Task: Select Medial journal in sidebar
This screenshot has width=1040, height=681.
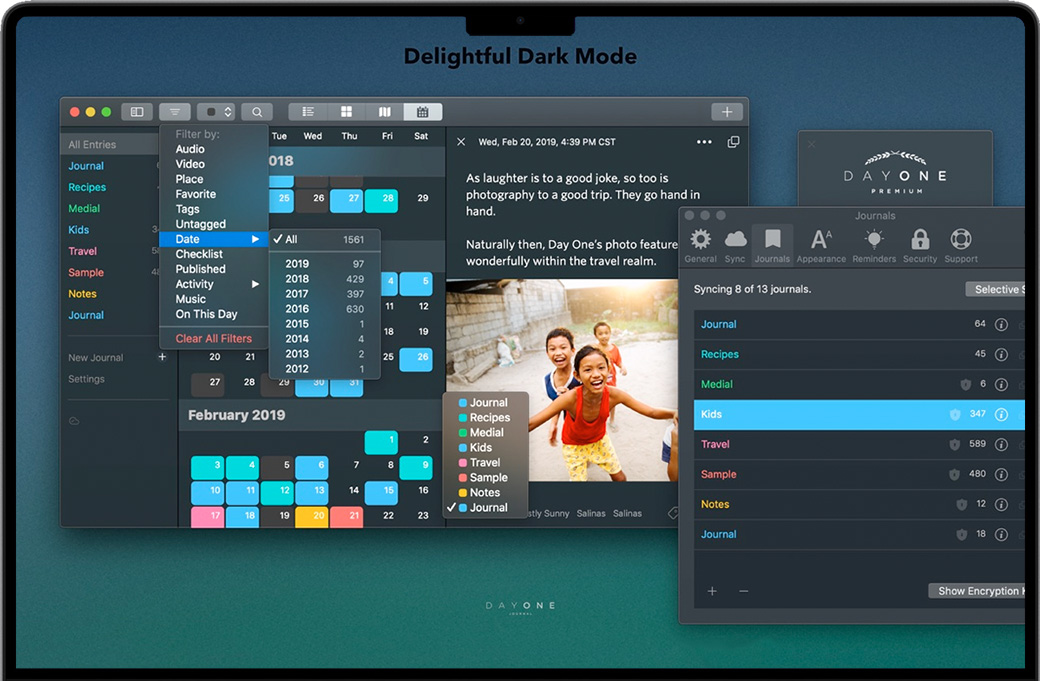Action: (84, 208)
